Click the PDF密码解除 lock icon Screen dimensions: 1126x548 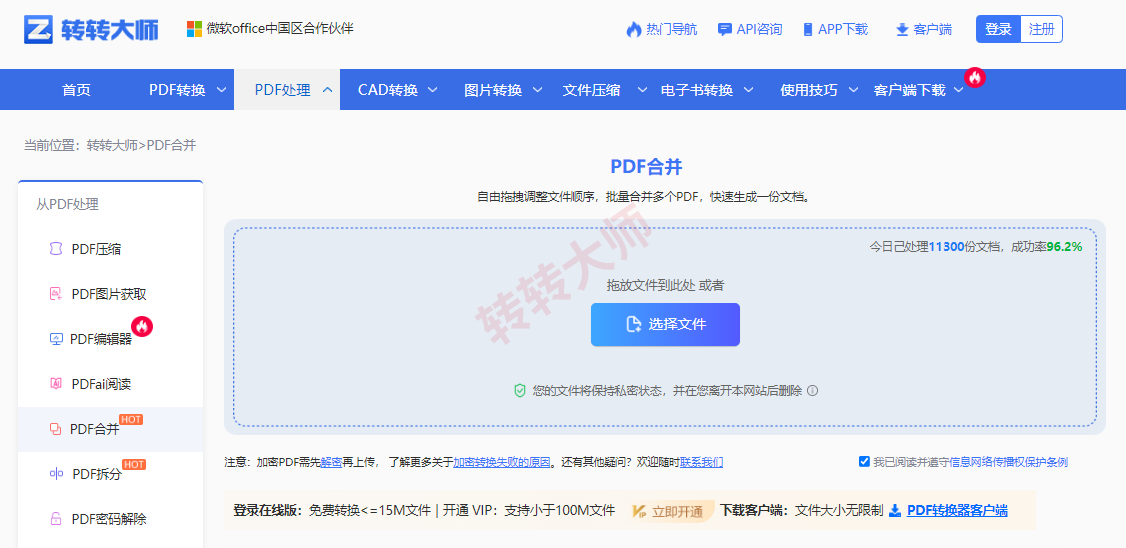55,519
